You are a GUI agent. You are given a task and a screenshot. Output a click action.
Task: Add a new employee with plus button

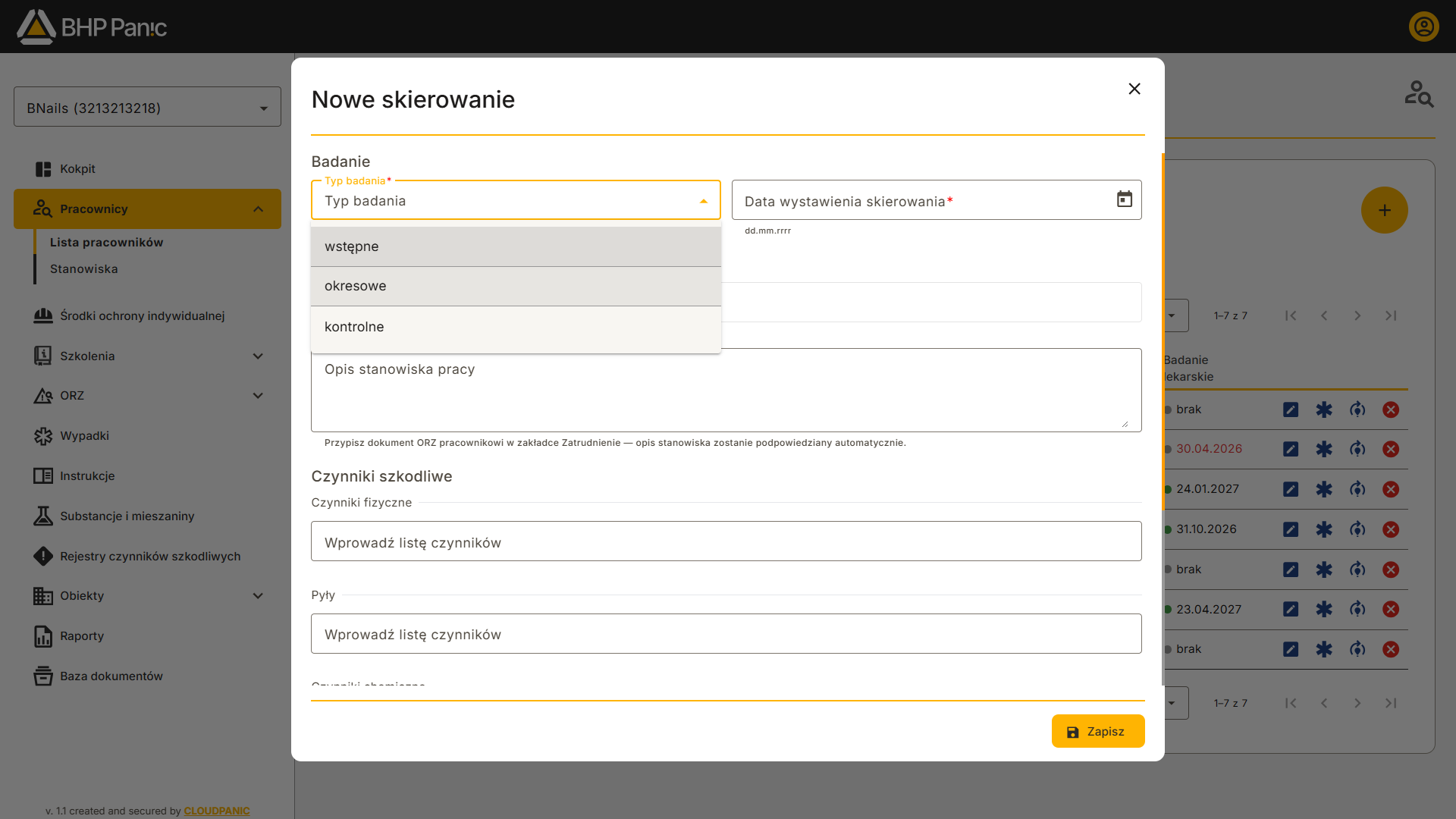coord(1384,210)
